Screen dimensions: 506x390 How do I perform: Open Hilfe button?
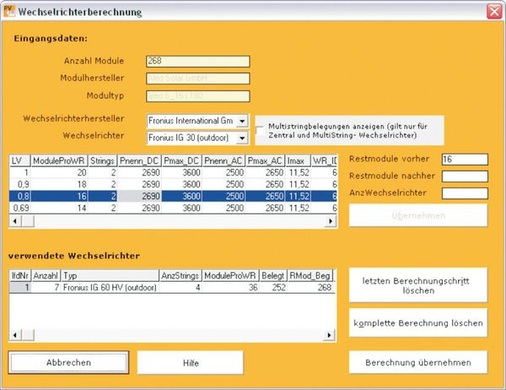[x=190, y=363]
